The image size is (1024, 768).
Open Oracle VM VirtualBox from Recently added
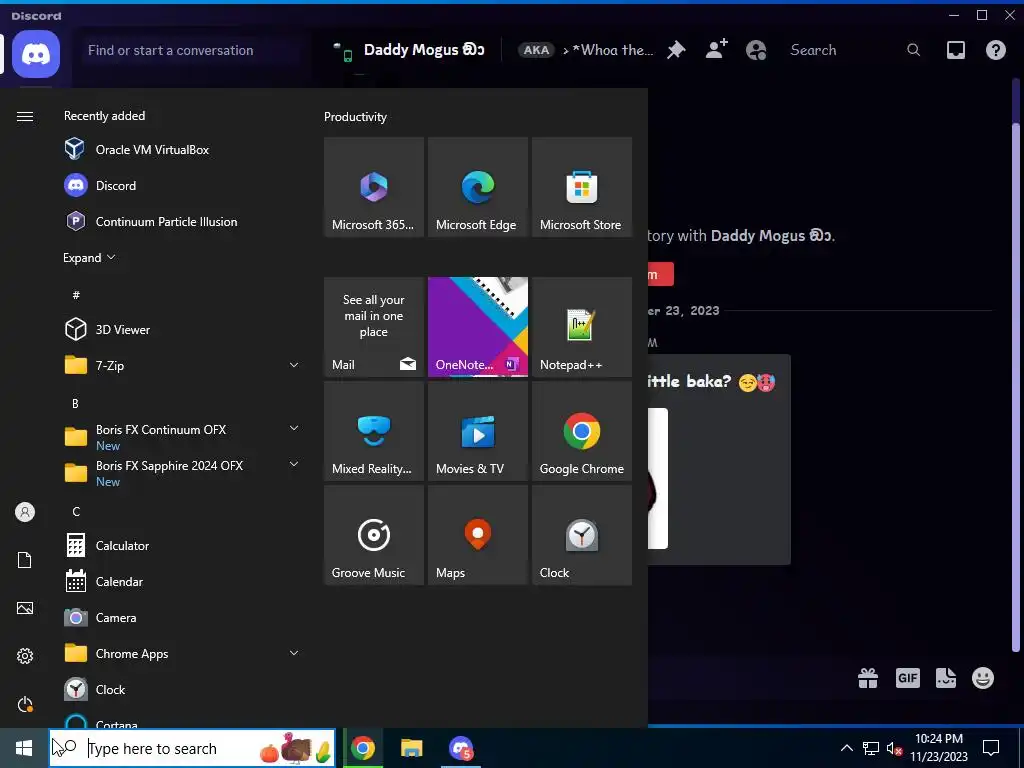point(183,150)
